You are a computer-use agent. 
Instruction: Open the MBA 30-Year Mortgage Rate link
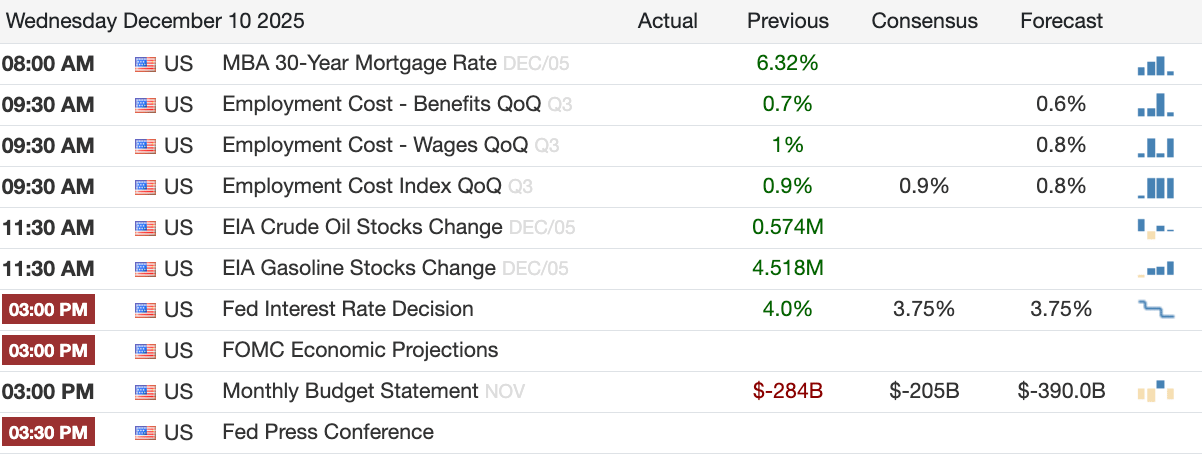tap(359, 63)
